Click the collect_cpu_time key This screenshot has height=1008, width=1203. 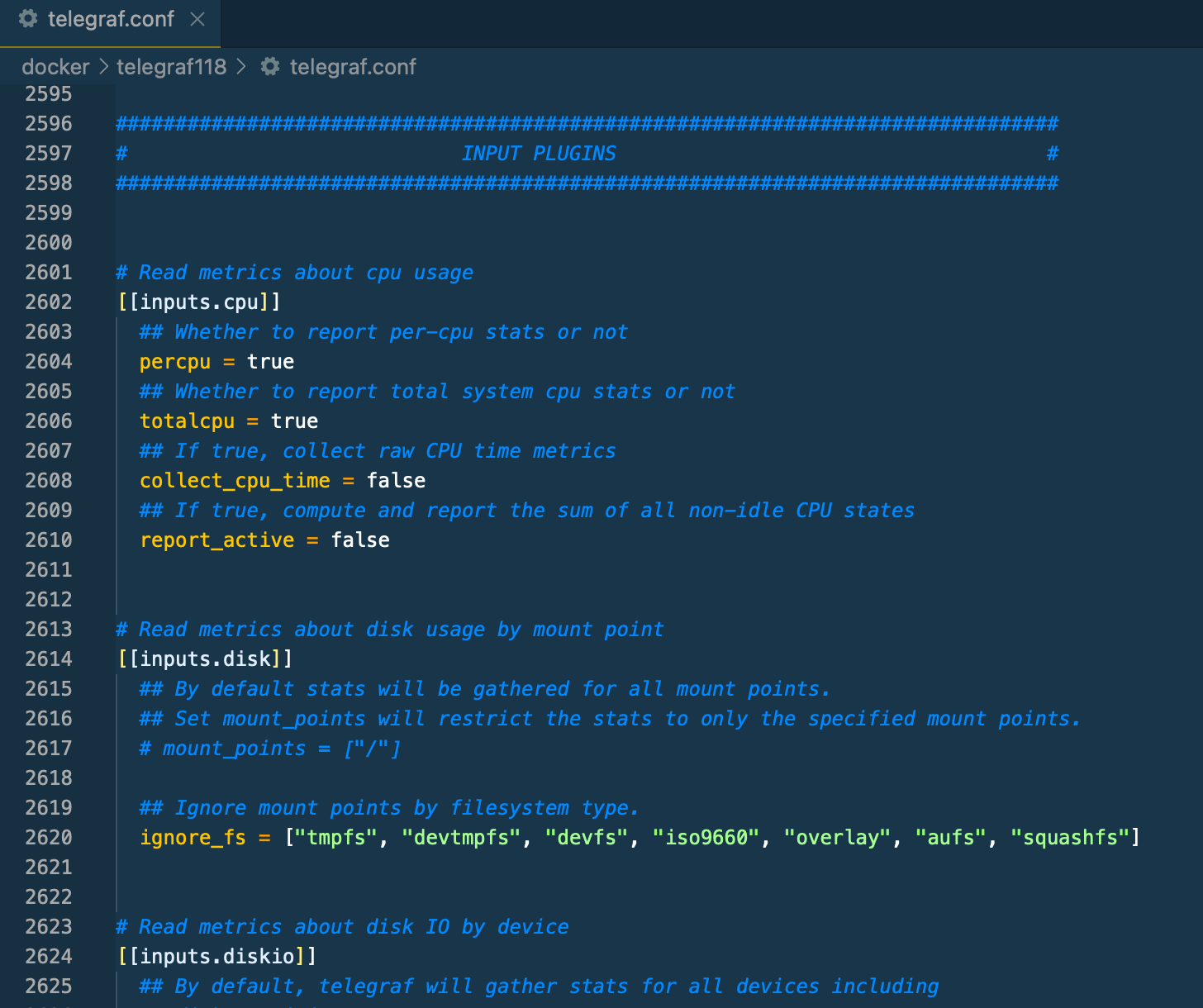click(x=235, y=481)
